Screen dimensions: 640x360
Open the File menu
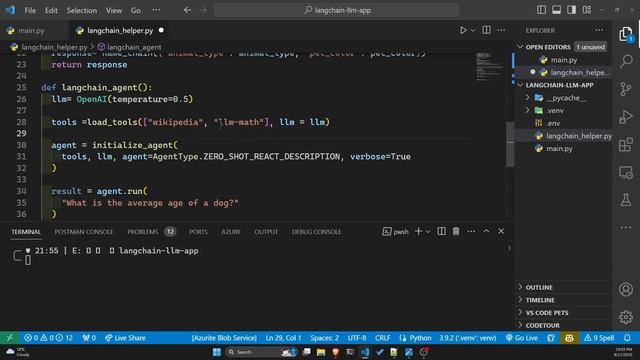30,11
